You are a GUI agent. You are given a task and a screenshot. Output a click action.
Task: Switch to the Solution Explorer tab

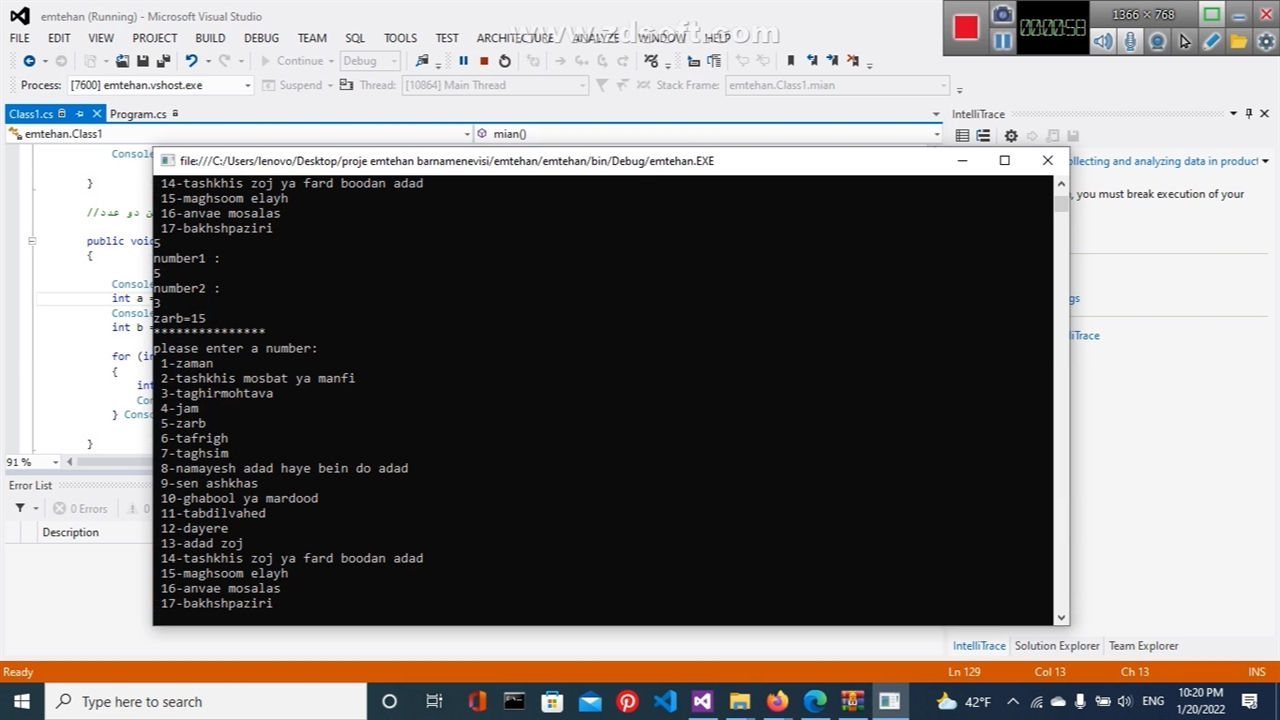click(1057, 646)
